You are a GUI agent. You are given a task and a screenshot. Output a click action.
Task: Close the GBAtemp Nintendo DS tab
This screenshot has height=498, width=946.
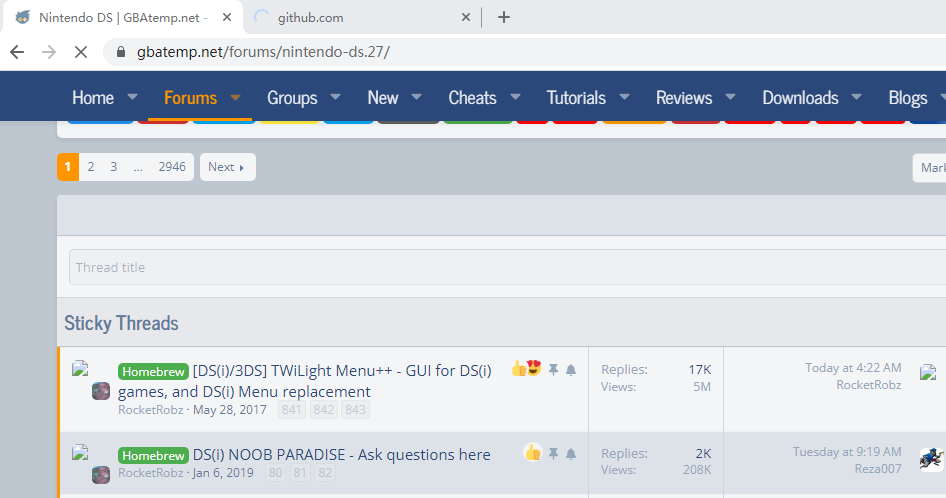coord(227,18)
